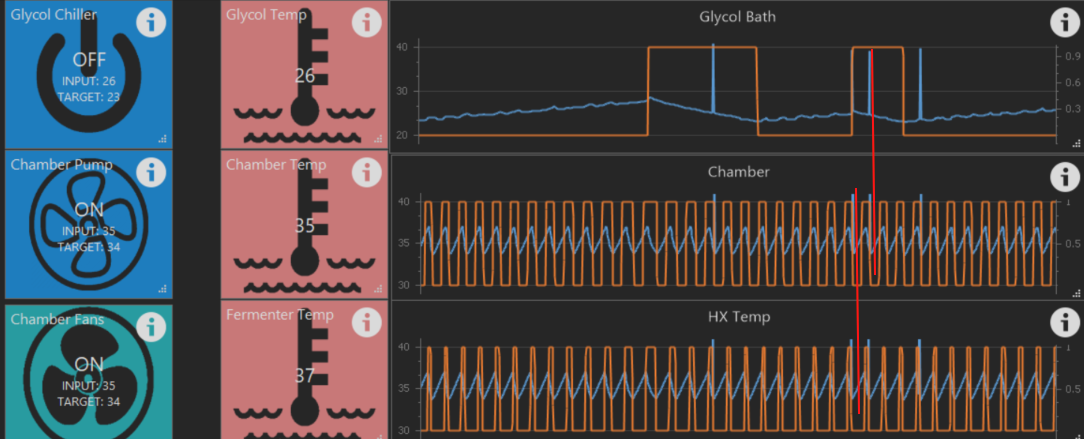Open info for Glycol Chiller tile
Viewport: 1084px width, 439px height.
tap(151, 22)
